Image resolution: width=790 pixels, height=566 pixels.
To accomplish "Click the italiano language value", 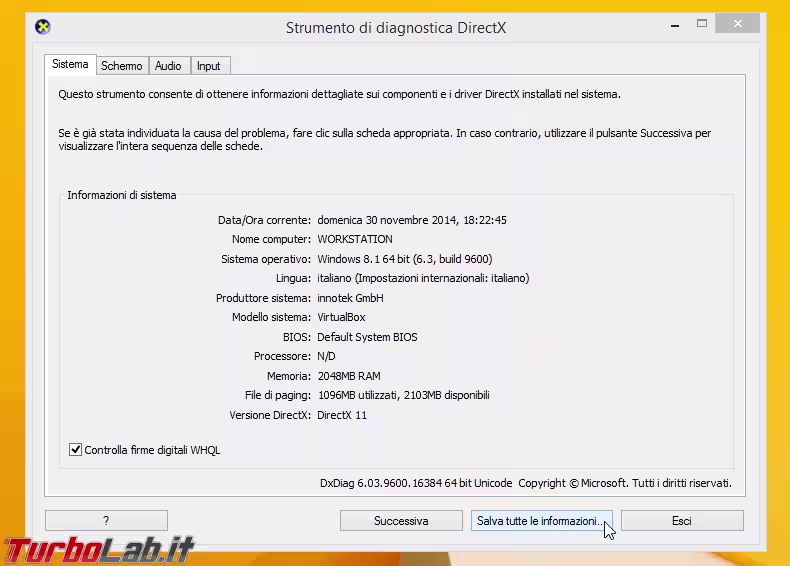I will 423,278.
